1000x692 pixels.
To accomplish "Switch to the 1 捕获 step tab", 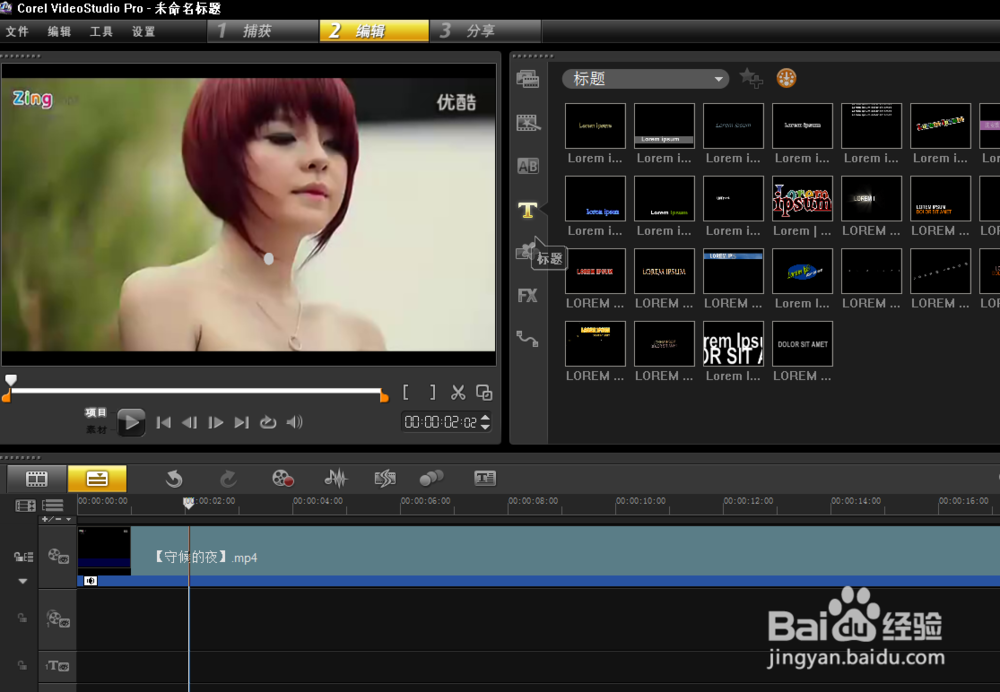I will point(263,31).
